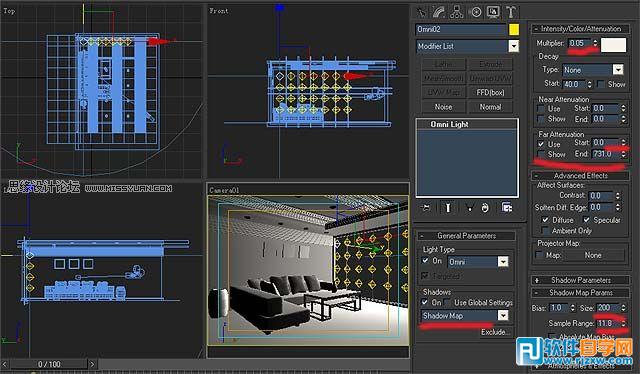Toggle Light Type On checkbox
This screenshot has width=640, height=374.
(425, 260)
